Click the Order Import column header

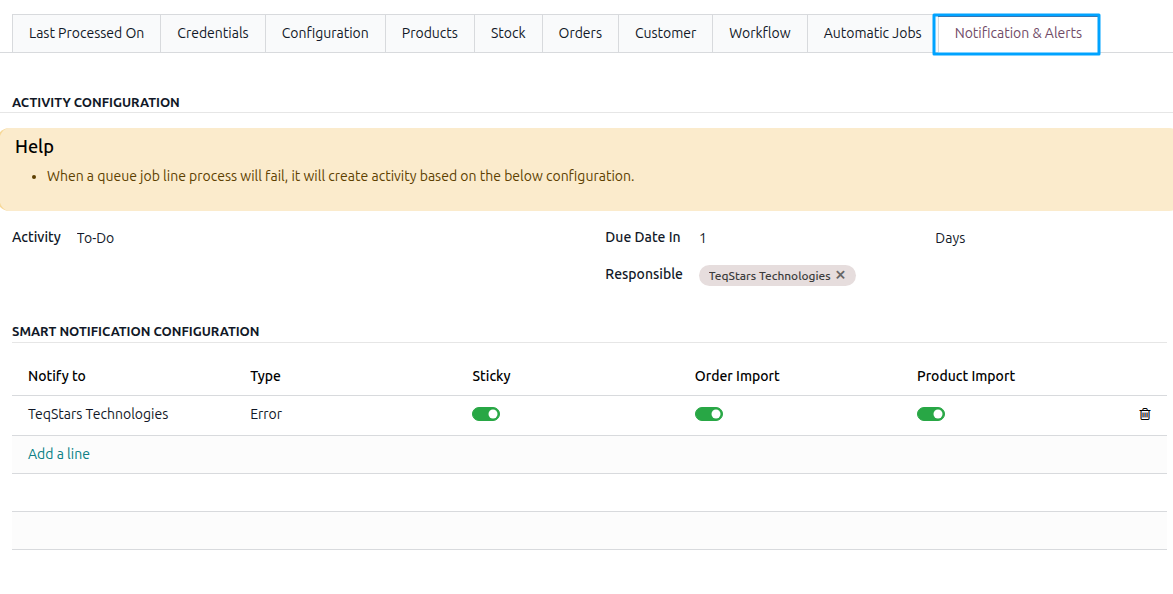pyautogui.click(x=737, y=376)
